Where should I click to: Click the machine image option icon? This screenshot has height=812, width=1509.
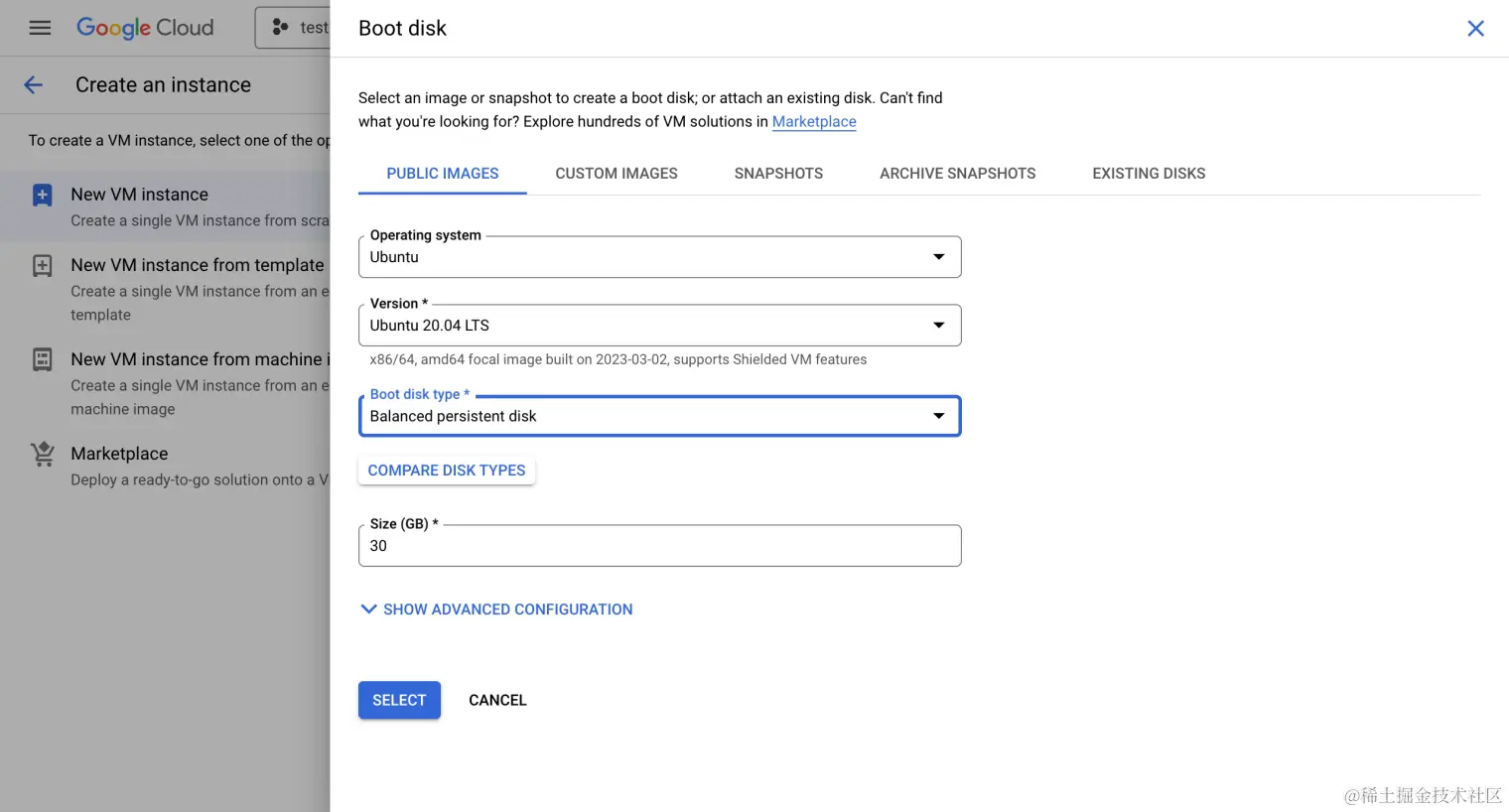[43, 359]
